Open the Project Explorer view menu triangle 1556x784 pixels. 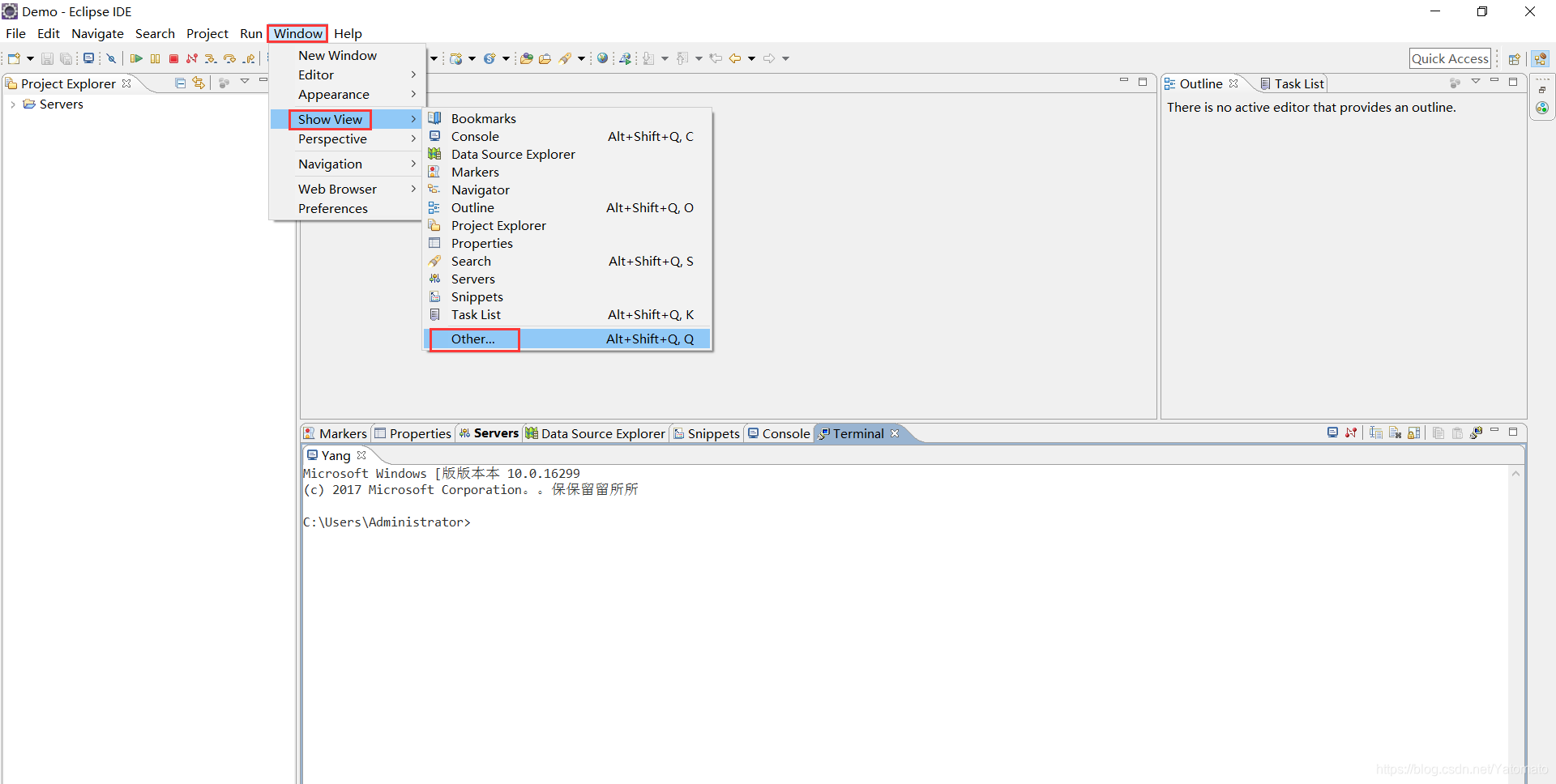coord(245,81)
